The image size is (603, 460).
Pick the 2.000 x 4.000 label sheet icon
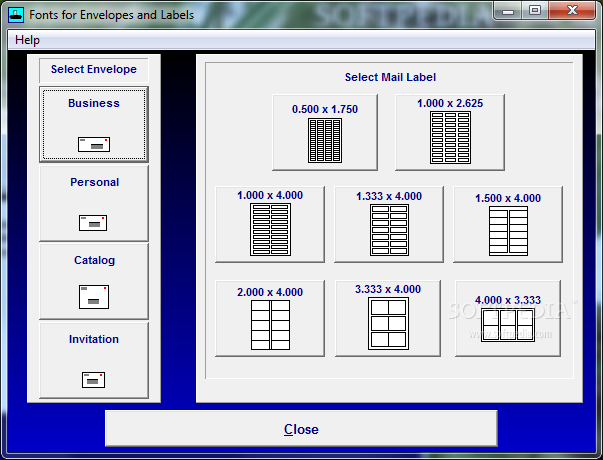coord(270,325)
